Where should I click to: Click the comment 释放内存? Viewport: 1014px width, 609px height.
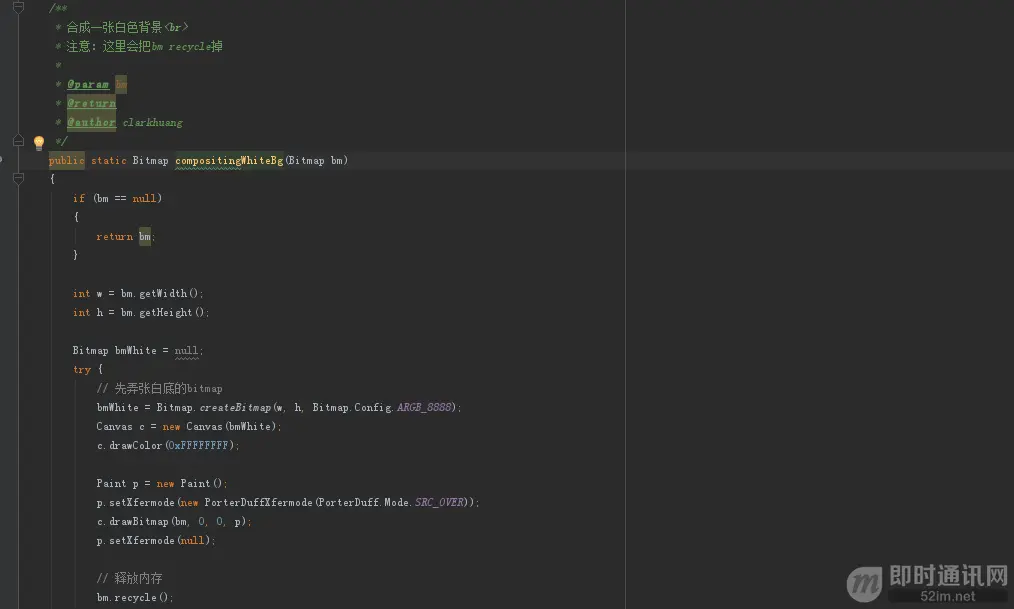129,578
